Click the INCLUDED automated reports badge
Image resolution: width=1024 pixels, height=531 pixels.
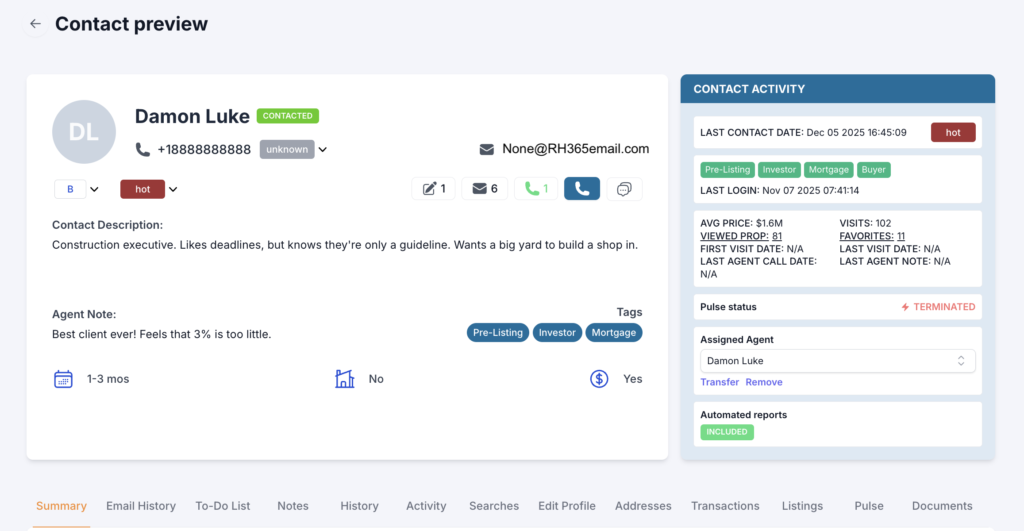pos(727,432)
